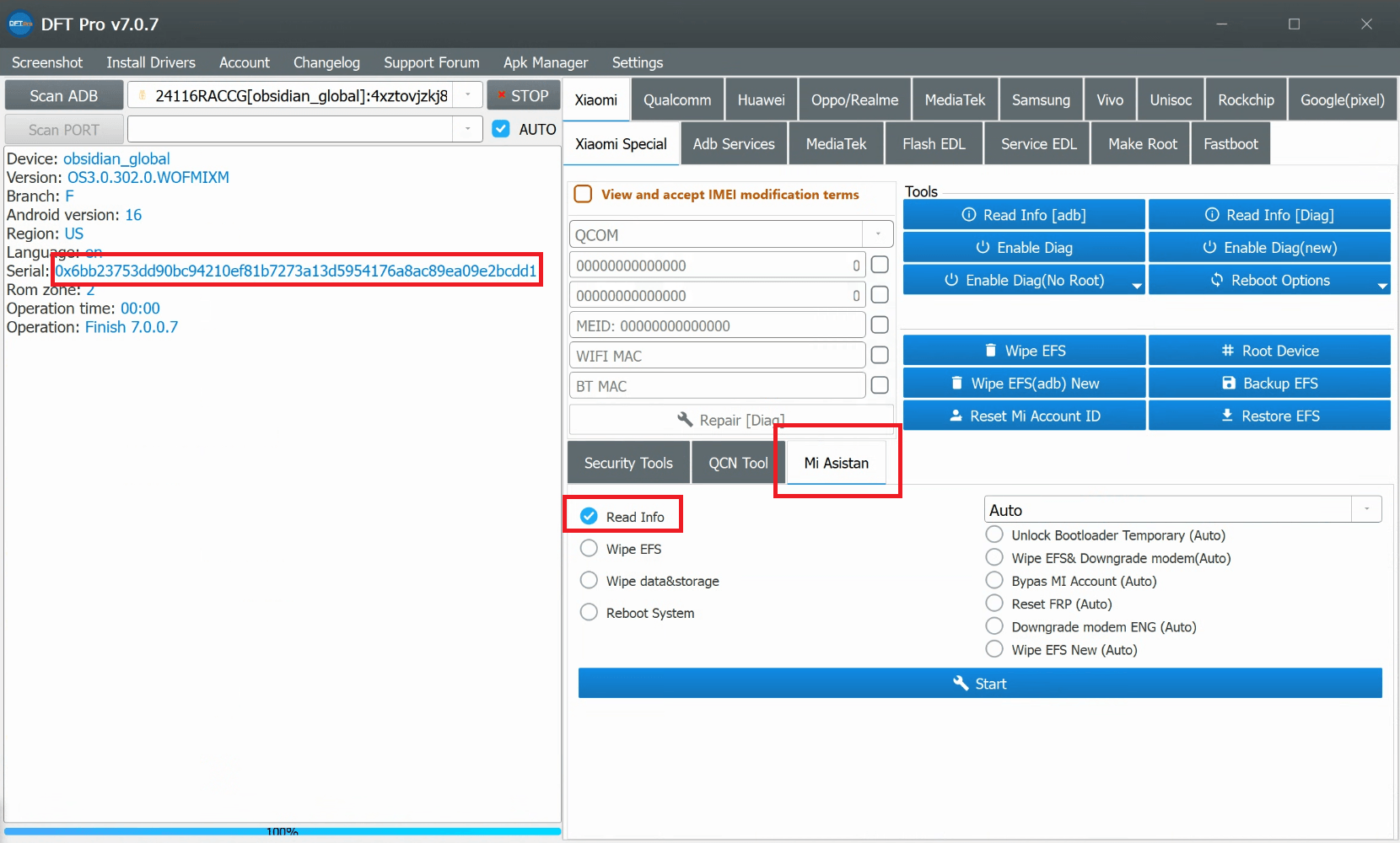Click the first IMEI input field
The height and width of the screenshot is (843, 1400).
point(717,265)
